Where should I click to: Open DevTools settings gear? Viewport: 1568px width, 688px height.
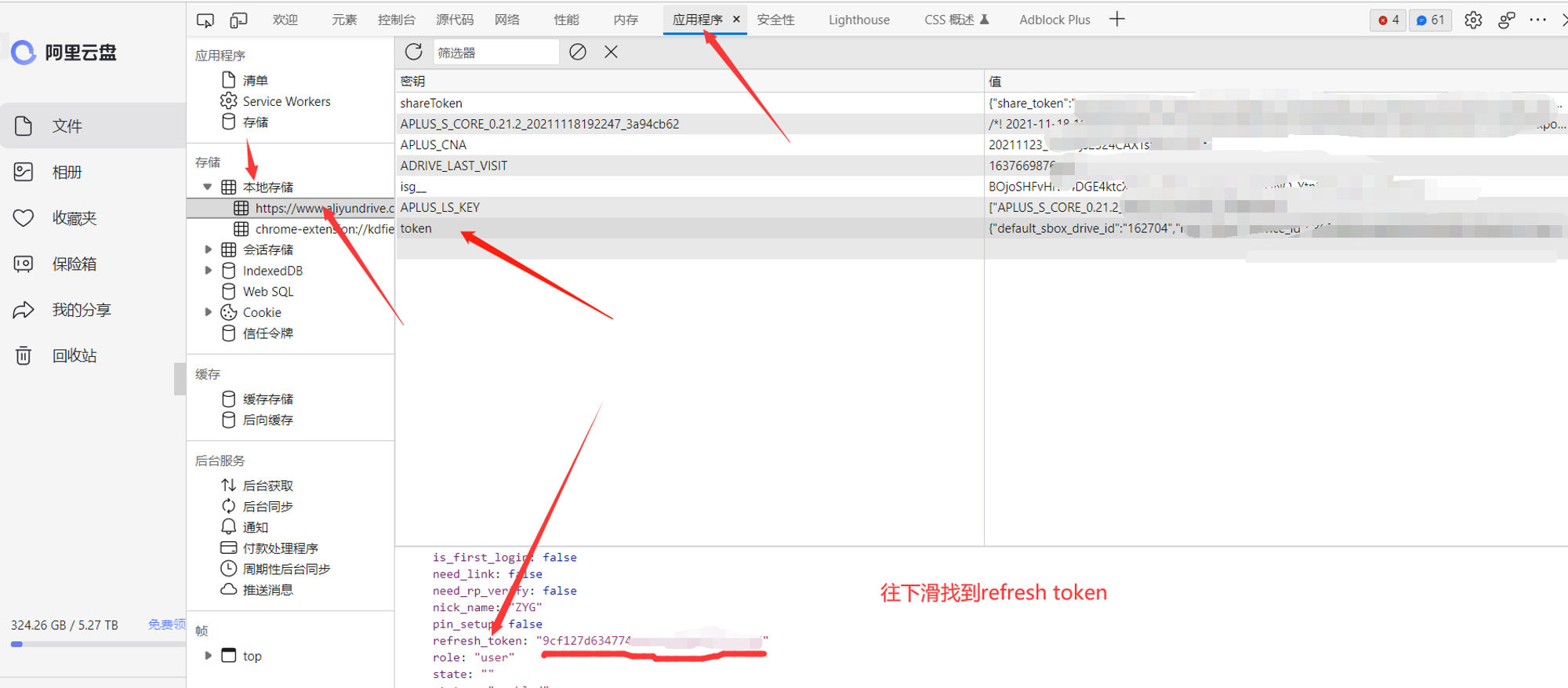pos(1473,20)
